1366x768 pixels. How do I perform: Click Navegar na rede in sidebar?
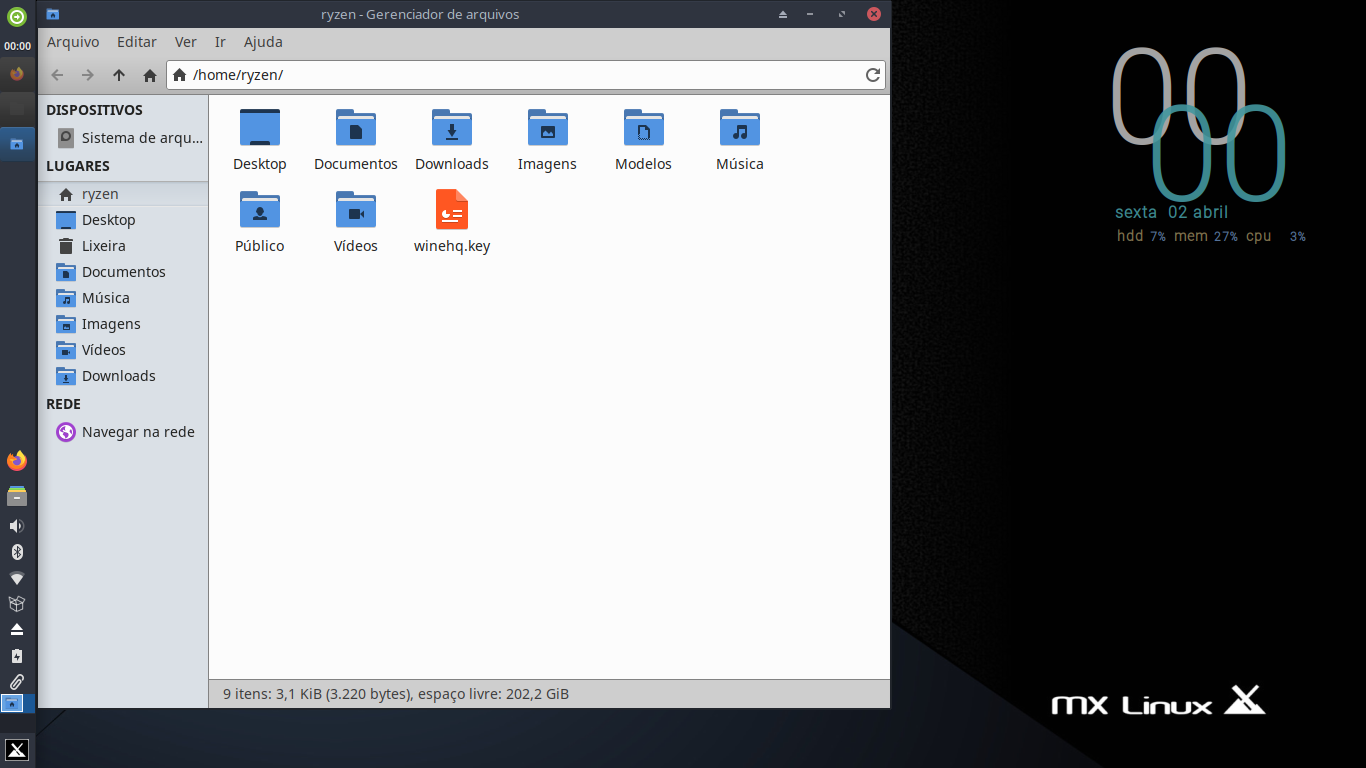tap(123, 432)
